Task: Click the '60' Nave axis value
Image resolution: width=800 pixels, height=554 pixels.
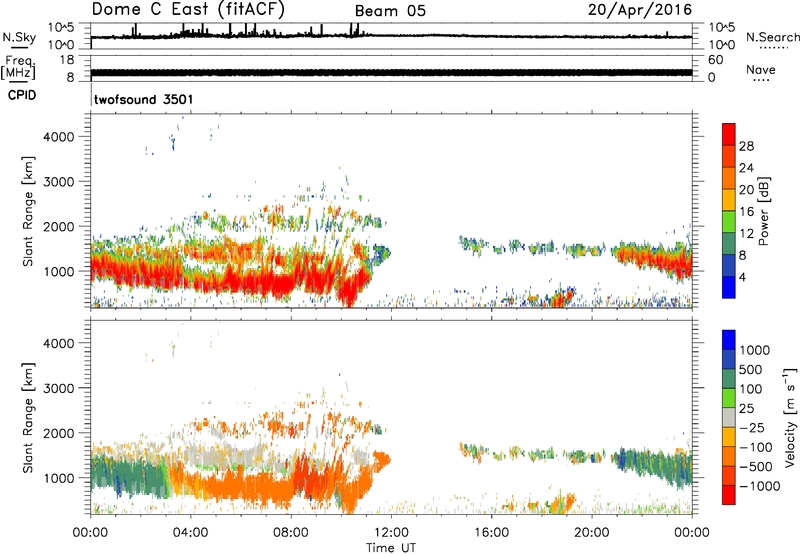Action: (716, 60)
